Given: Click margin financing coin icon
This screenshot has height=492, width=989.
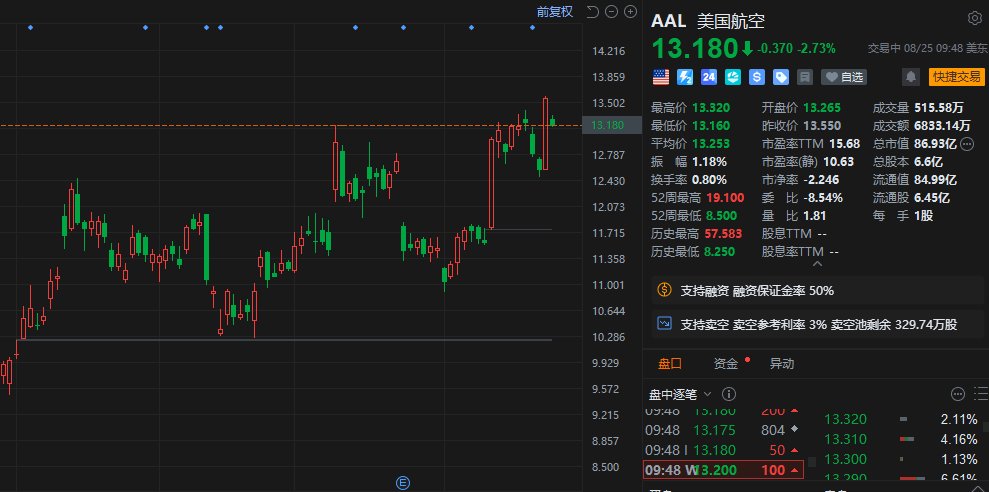Looking at the screenshot, I should pyautogui.click(x=664, y=290).
